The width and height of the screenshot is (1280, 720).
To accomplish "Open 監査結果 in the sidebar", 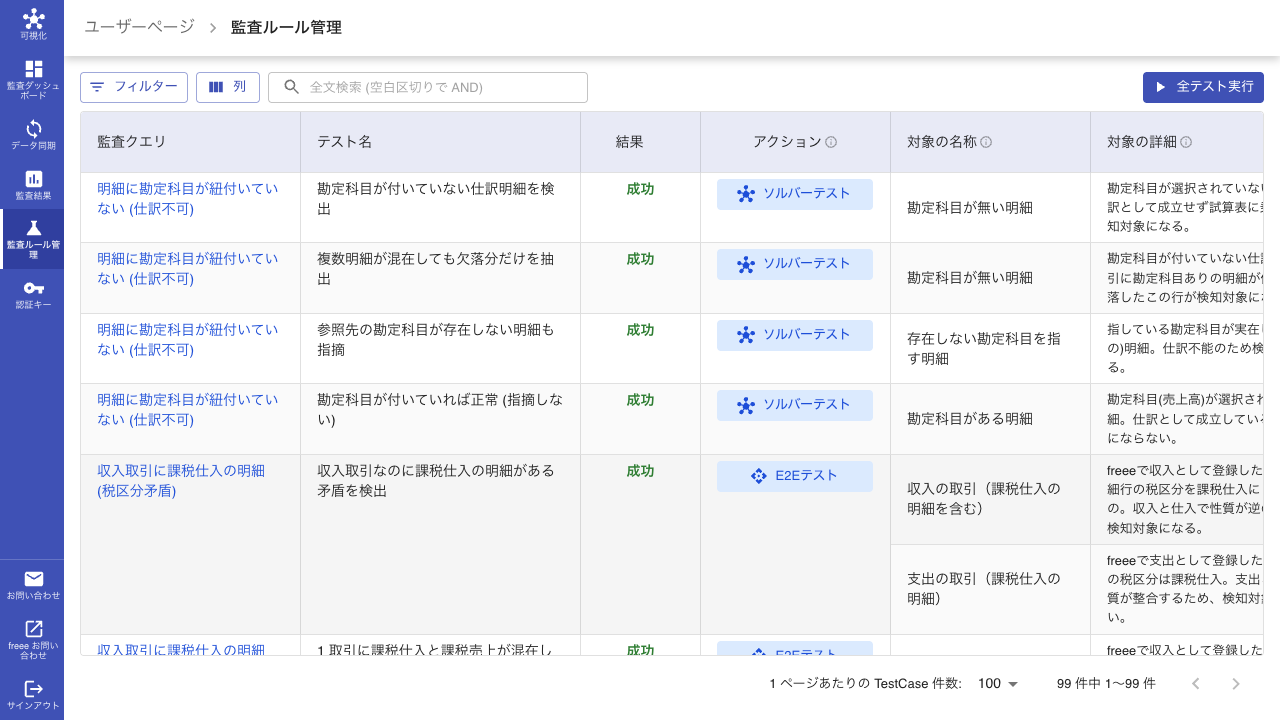I will pyautogui.click(x=32, y=185).
